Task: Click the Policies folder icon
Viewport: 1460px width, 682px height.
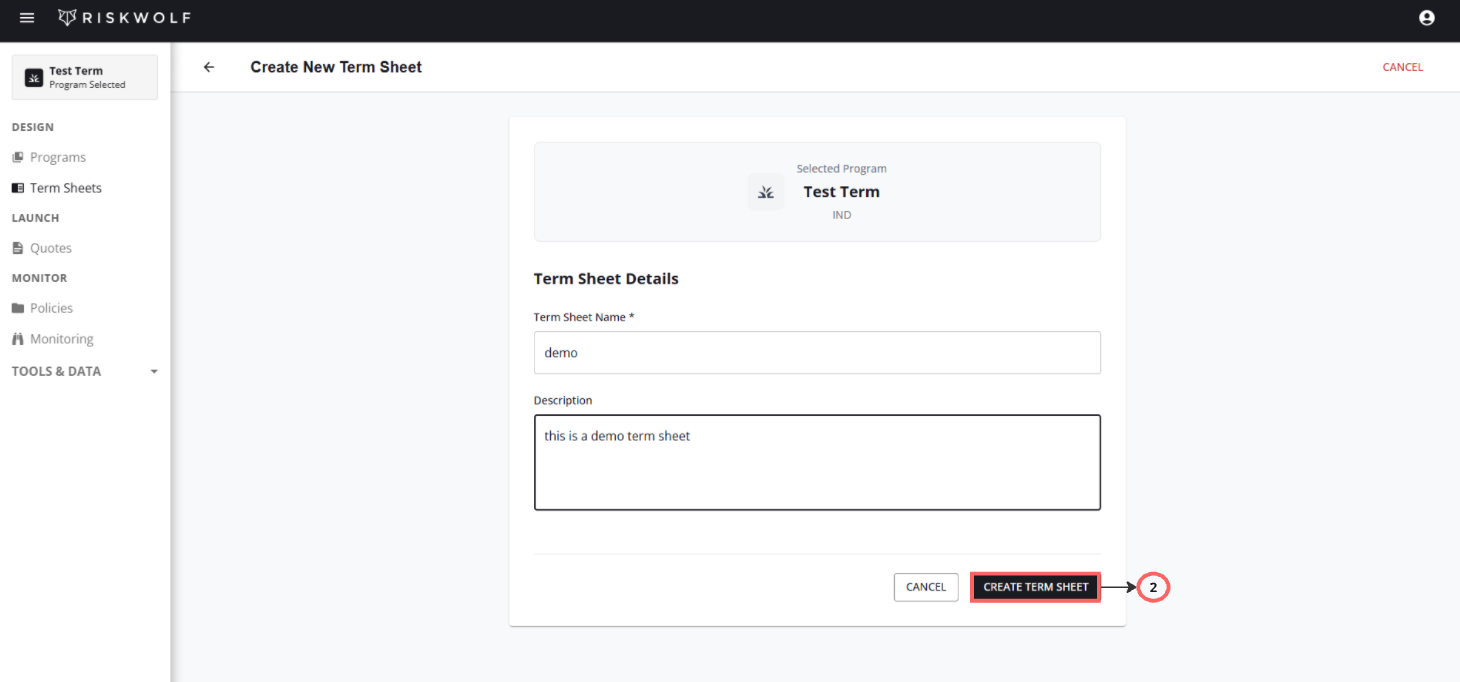Action: (x=18, y=308)
